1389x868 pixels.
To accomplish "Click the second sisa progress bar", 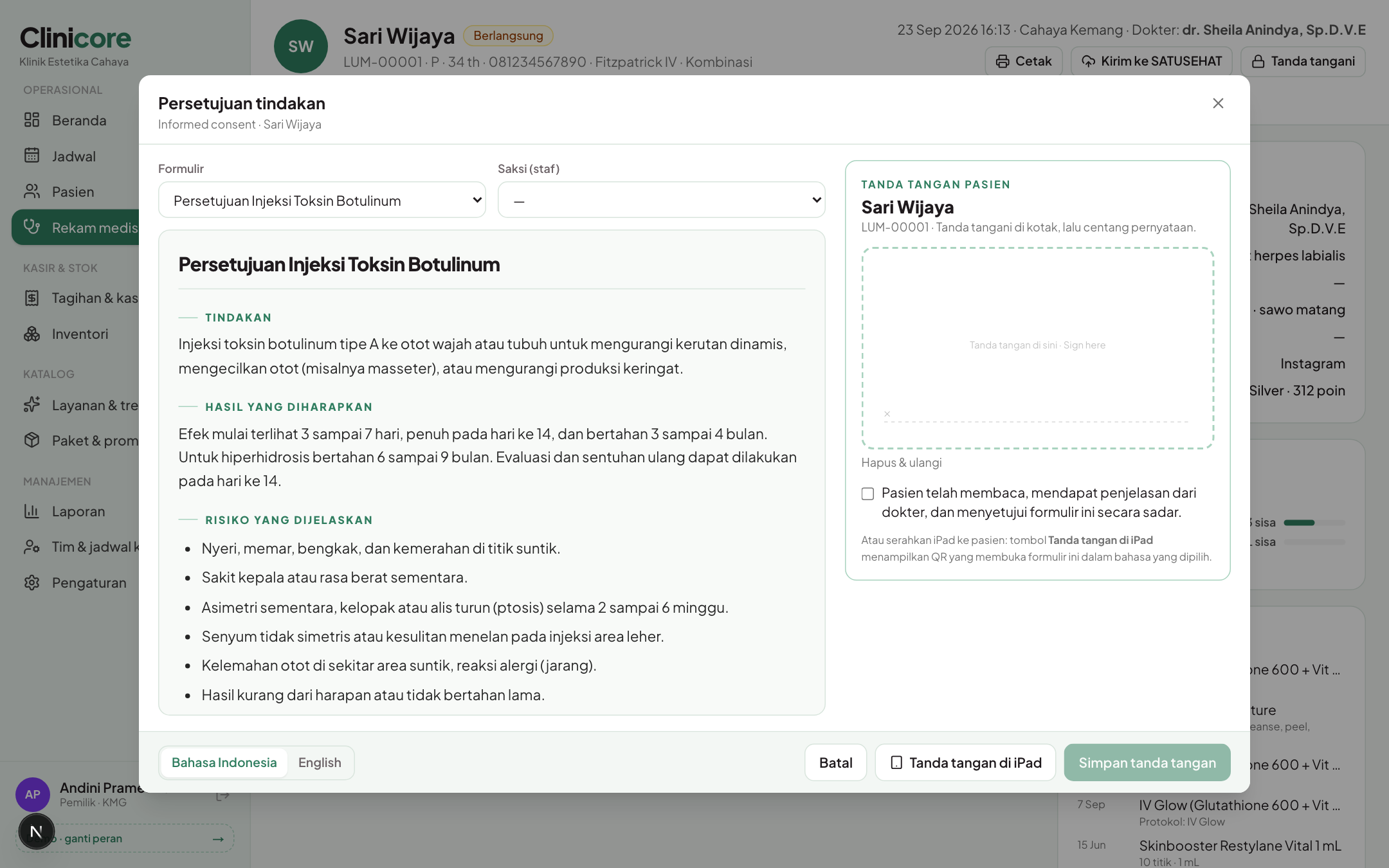I will 1314,542.
